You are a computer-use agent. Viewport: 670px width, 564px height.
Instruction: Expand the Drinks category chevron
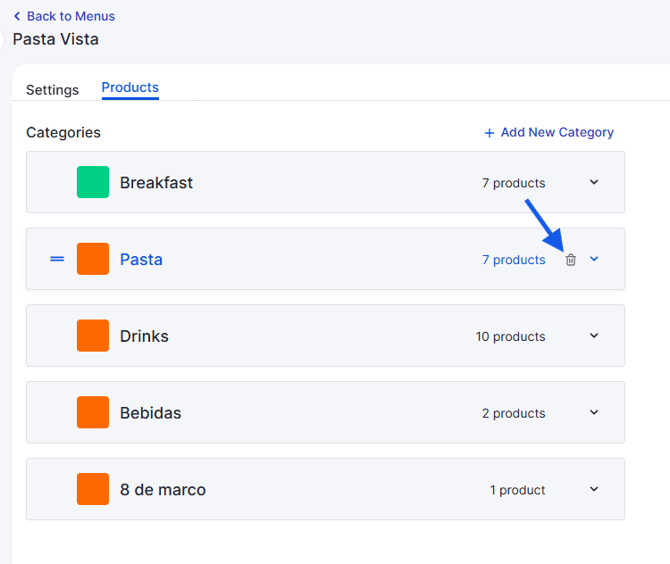pyautogui.click(x=594, y=335)
